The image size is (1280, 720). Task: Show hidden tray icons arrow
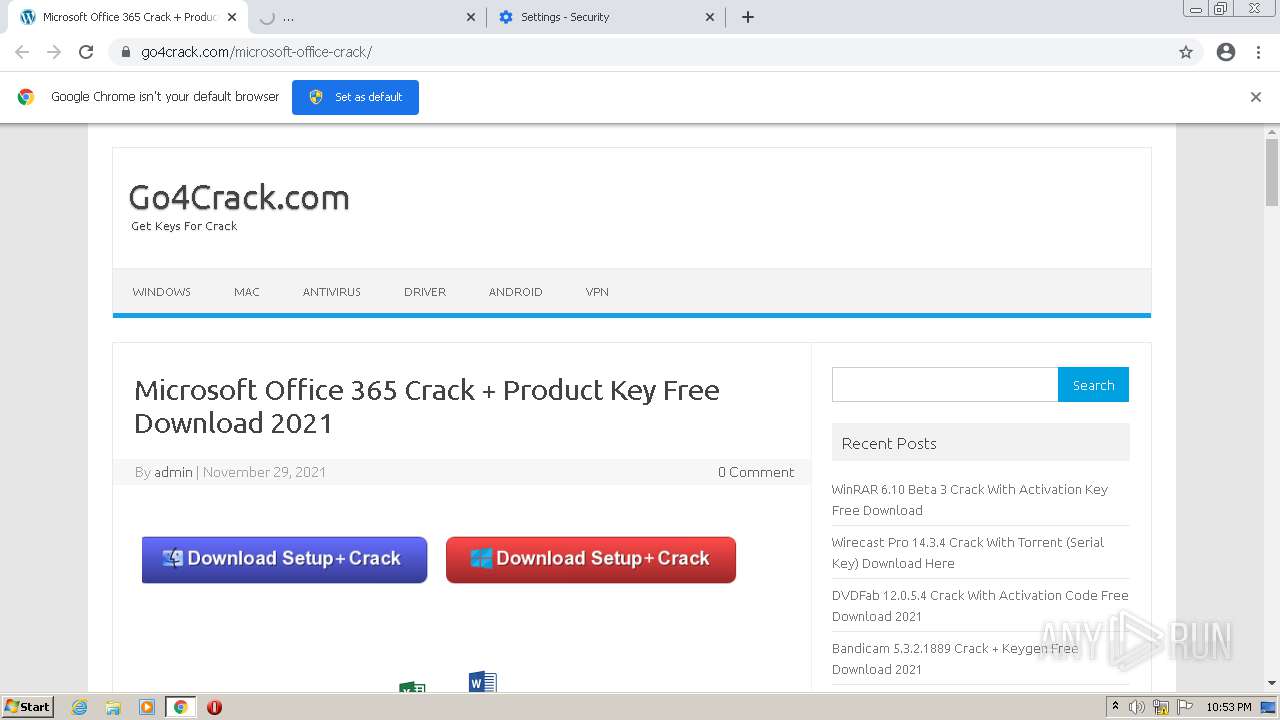[1115, 706]
